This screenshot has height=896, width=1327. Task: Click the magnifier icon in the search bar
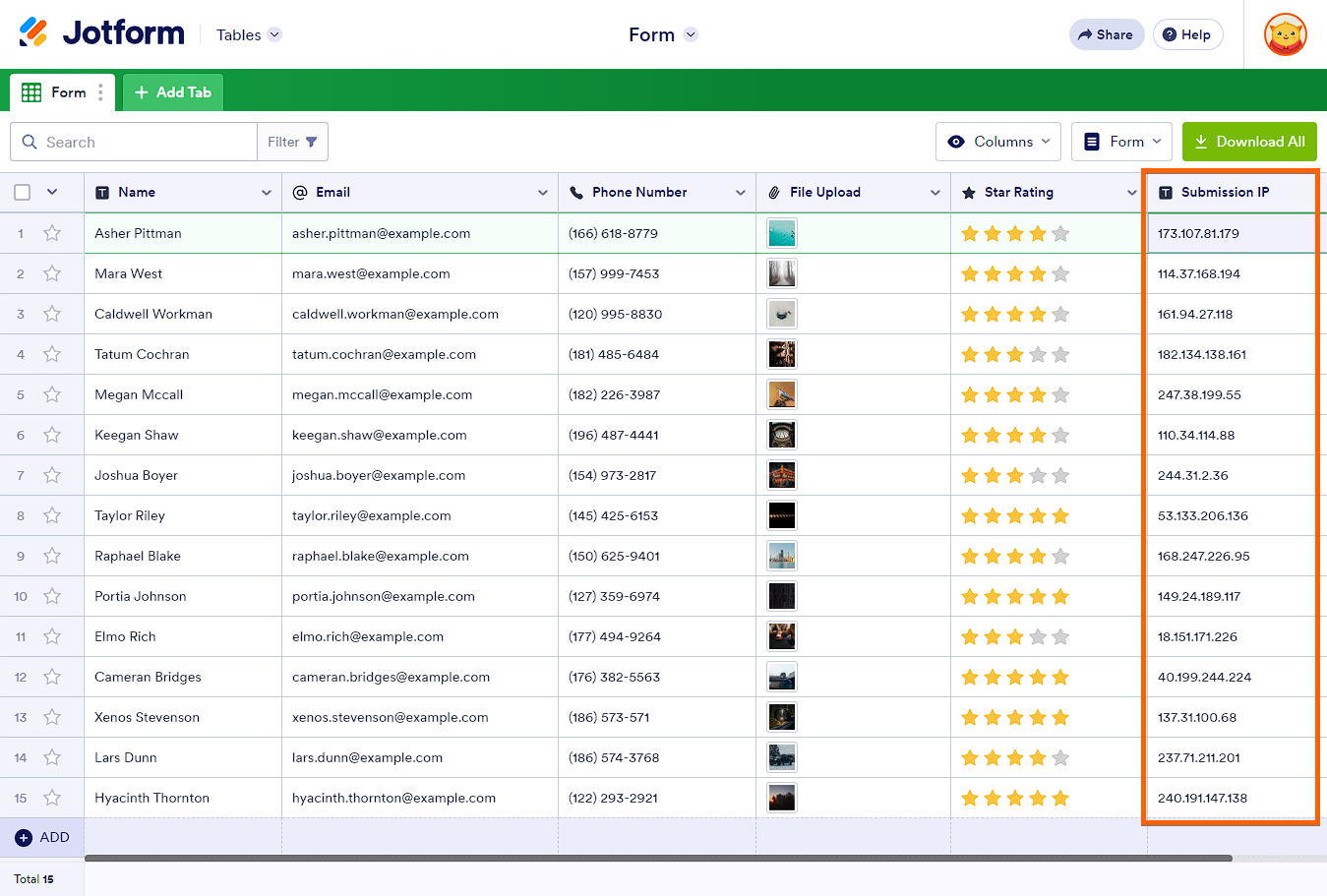pyautogui.click(x=30, y=142)
